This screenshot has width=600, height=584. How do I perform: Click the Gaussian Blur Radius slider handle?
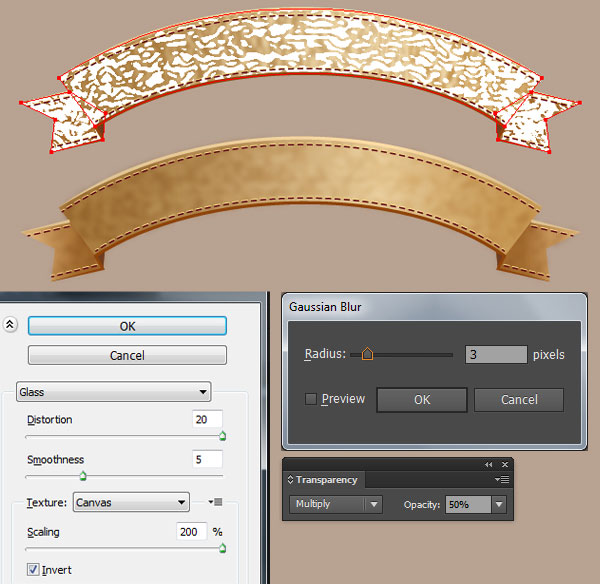pos(367,354)
